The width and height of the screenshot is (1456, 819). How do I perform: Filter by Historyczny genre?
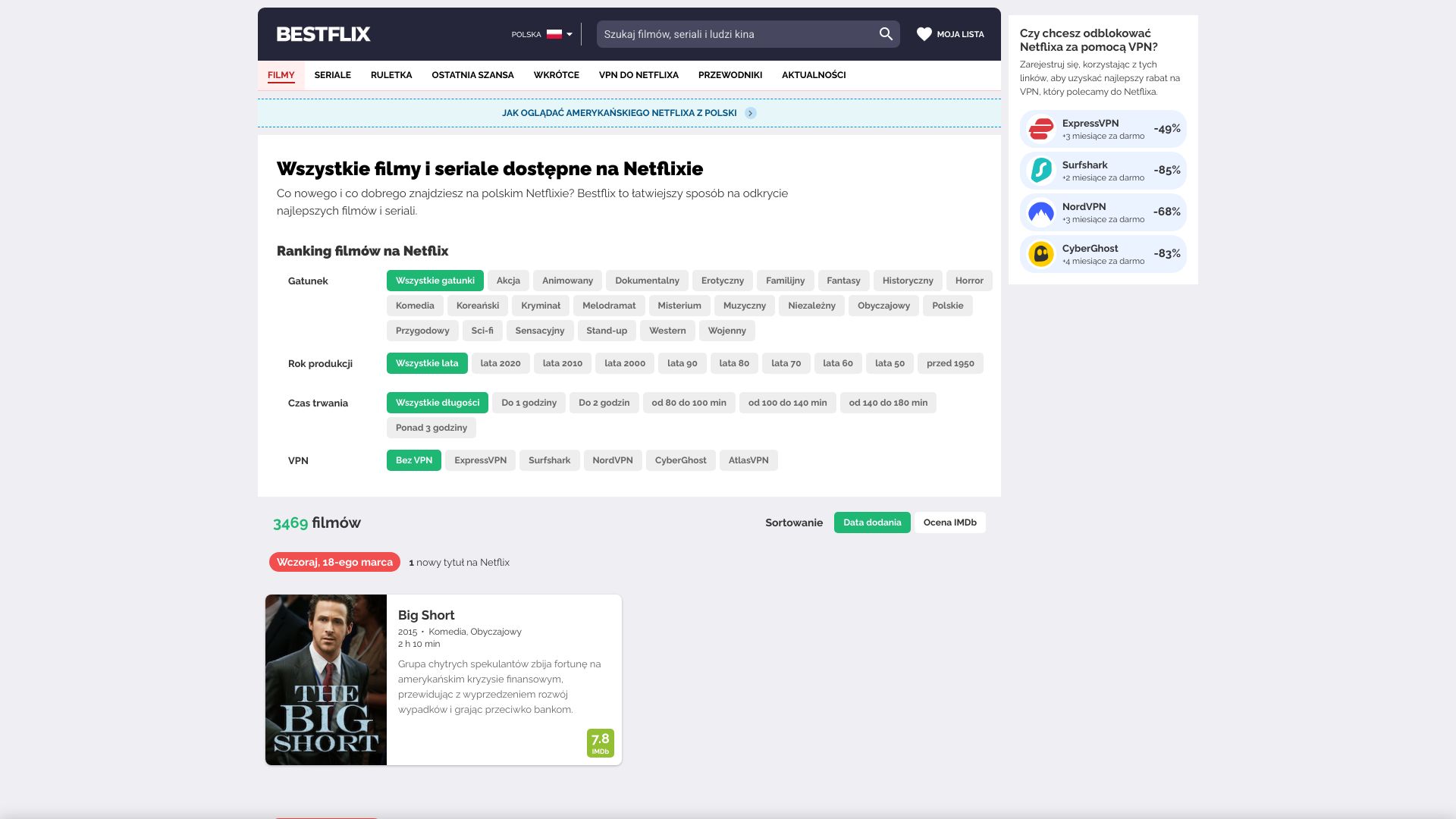(908, 281)
